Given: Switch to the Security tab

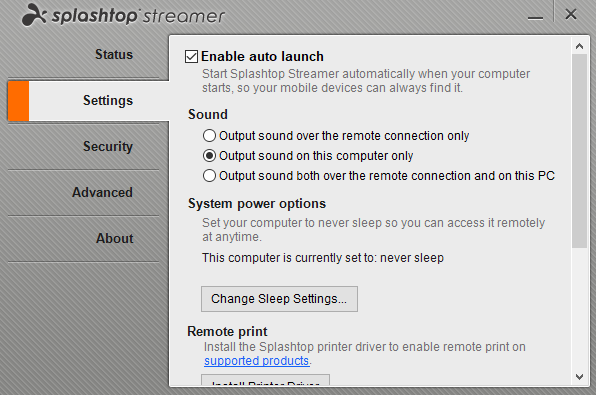Looking at the screenshot, I should pyautogui.click(x=108, y=147).
